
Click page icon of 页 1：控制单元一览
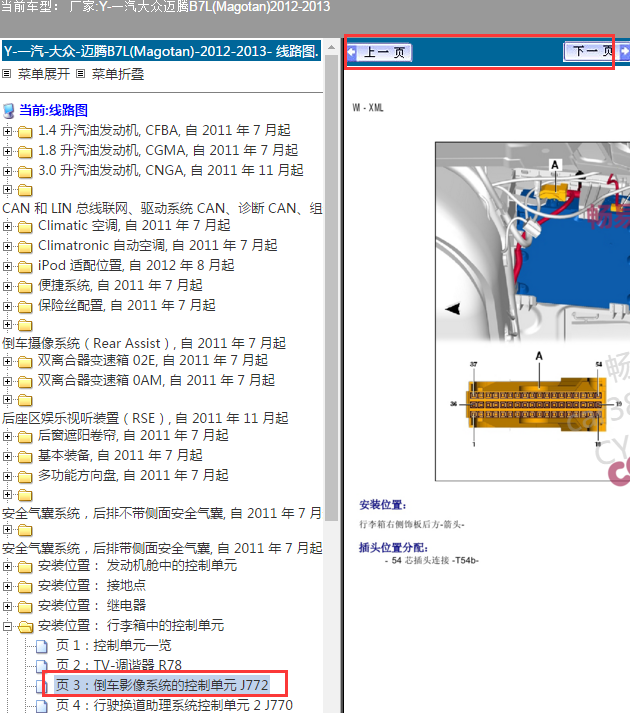tap(42, 647)
